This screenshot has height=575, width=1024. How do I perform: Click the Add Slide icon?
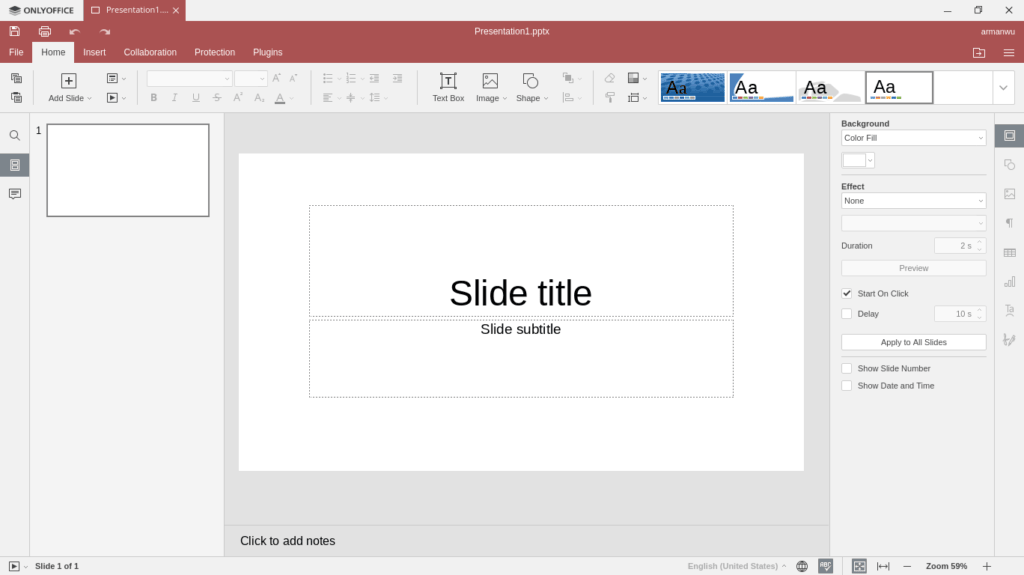click(x=69, y=81)
